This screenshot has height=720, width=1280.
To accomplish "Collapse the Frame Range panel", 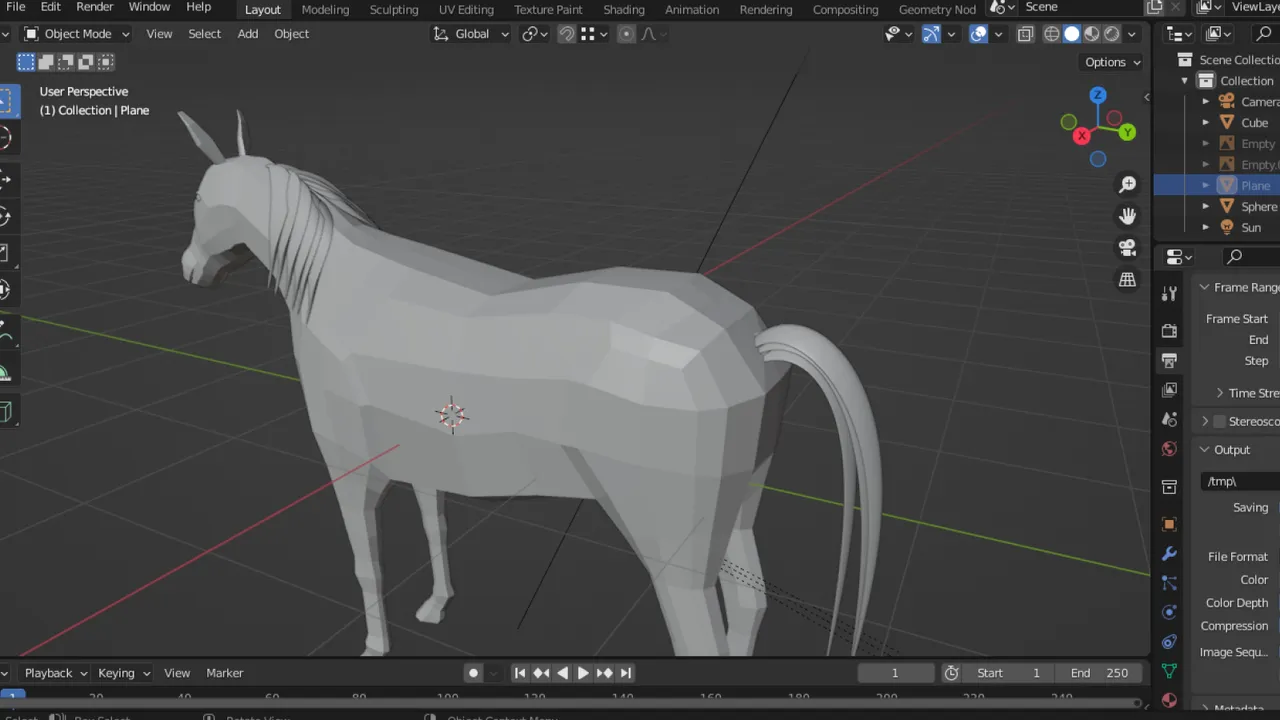I will 1205,288.
